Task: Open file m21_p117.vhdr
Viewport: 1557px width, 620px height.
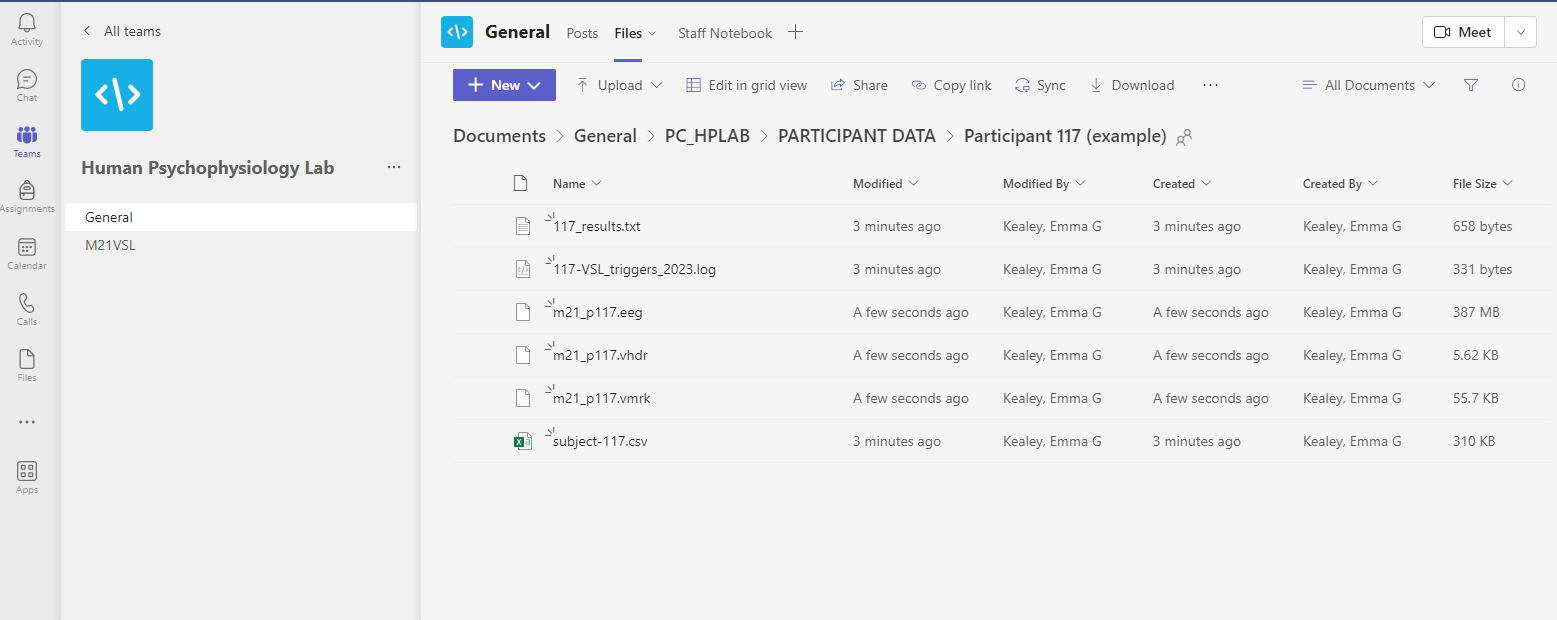Action: [601, 355]
